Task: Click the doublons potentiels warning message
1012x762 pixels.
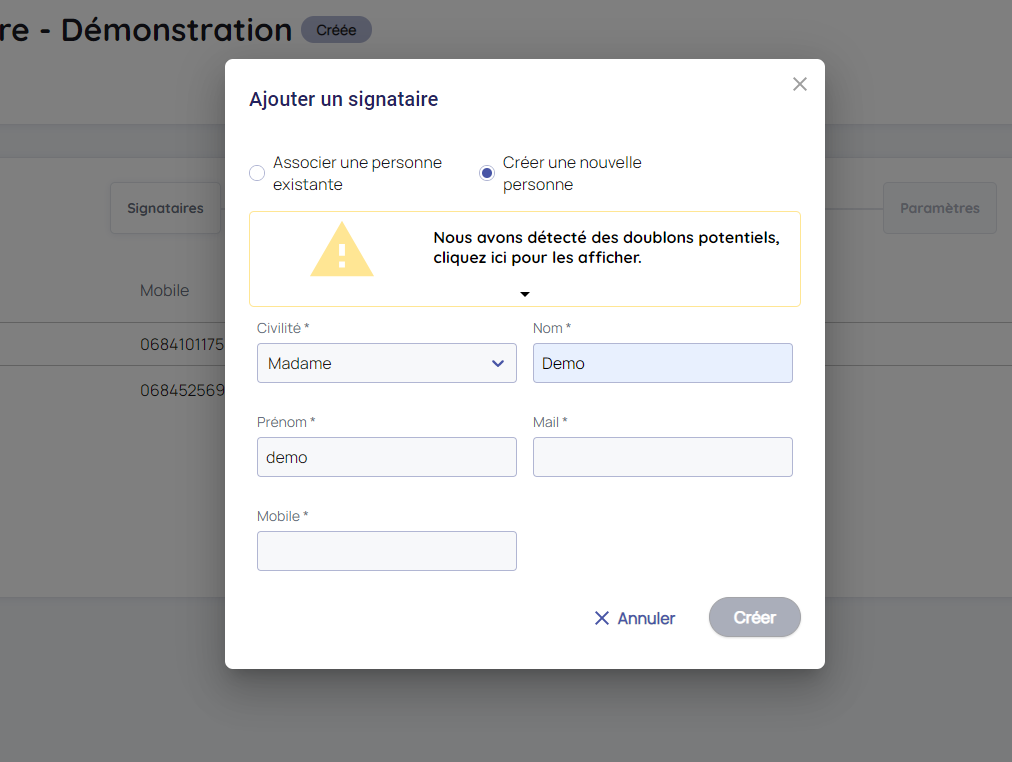Action: click(605, 248)
